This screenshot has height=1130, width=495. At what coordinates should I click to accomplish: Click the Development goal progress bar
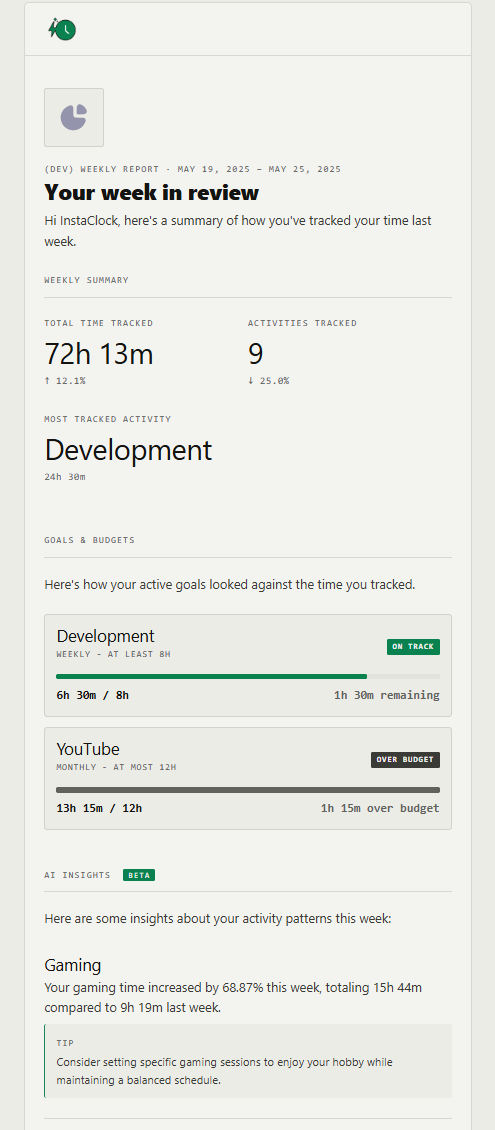[248, 676]
